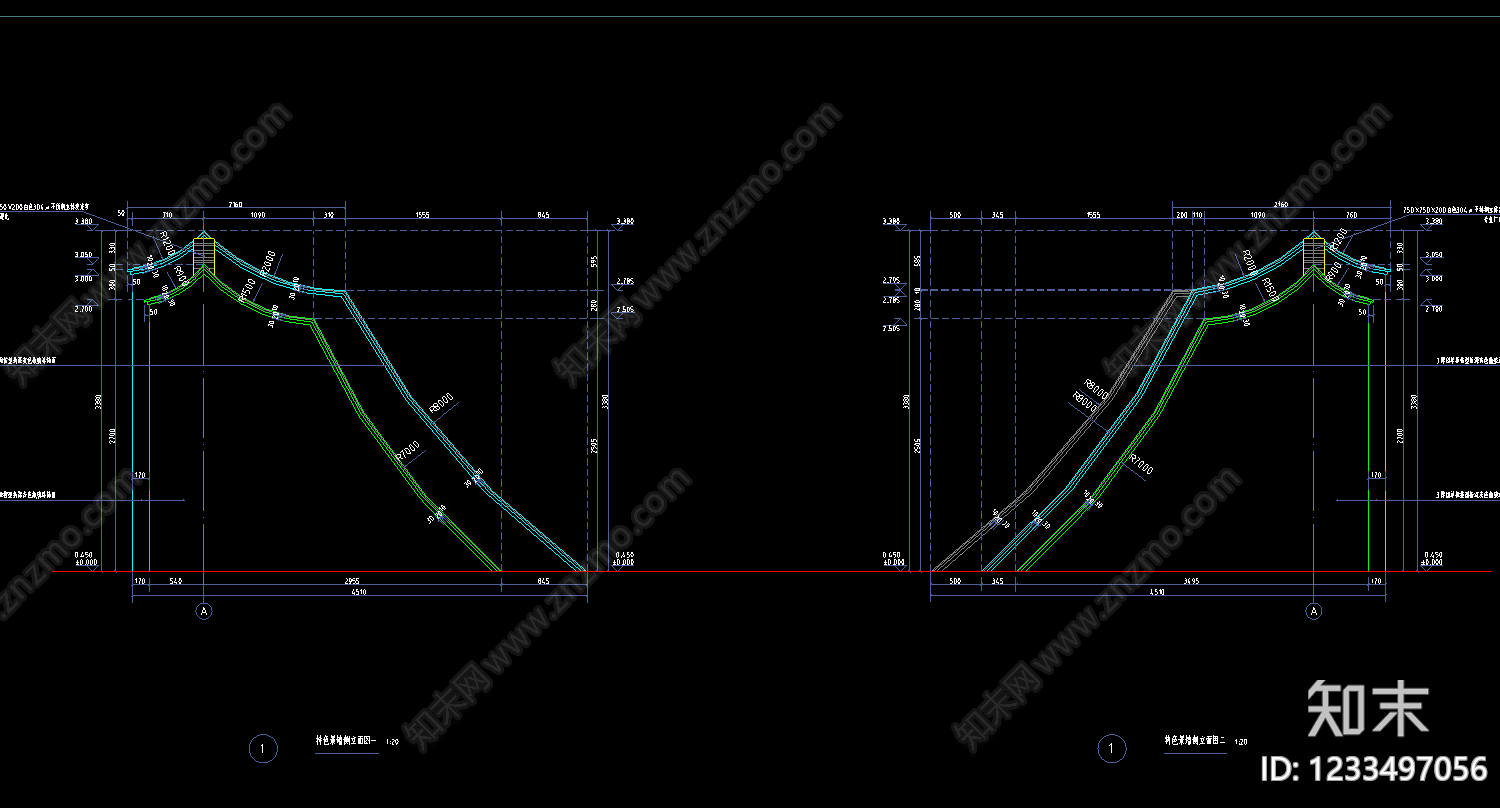This screenshot has width=1500, height=808.
Task: Click grid axis bubble A under right elevation
Action: point(1314,610)
